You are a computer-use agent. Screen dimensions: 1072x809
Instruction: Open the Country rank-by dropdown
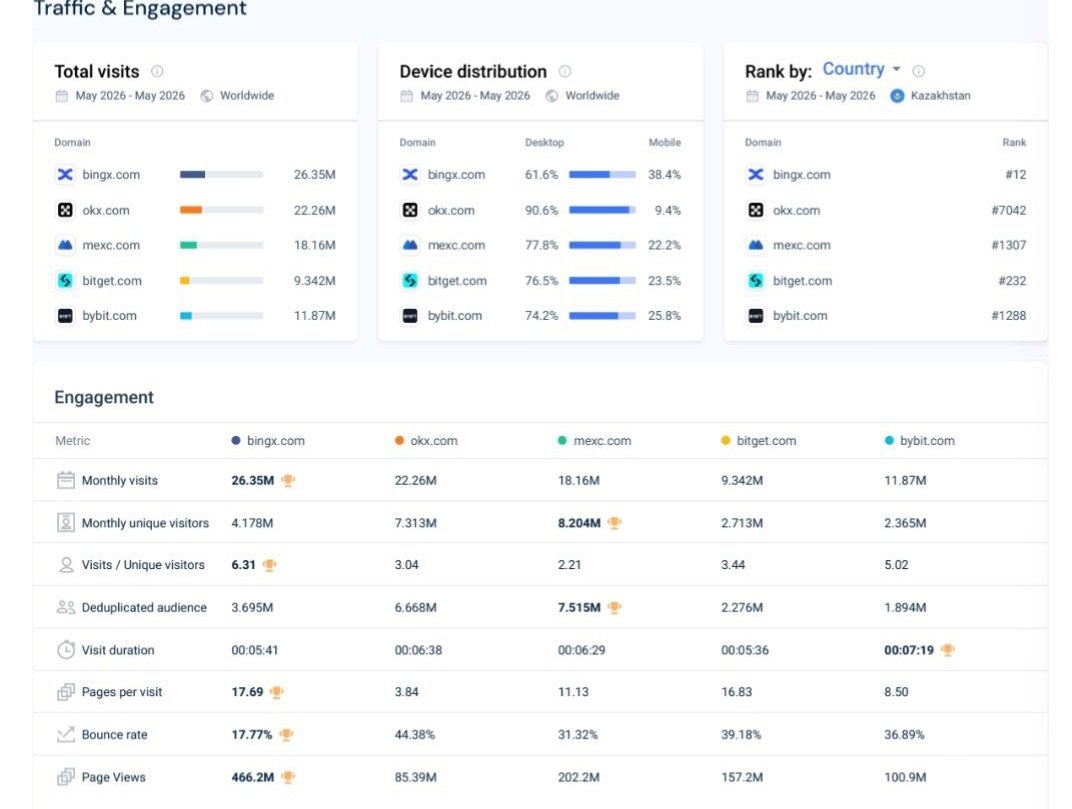(x=861, y=69)
